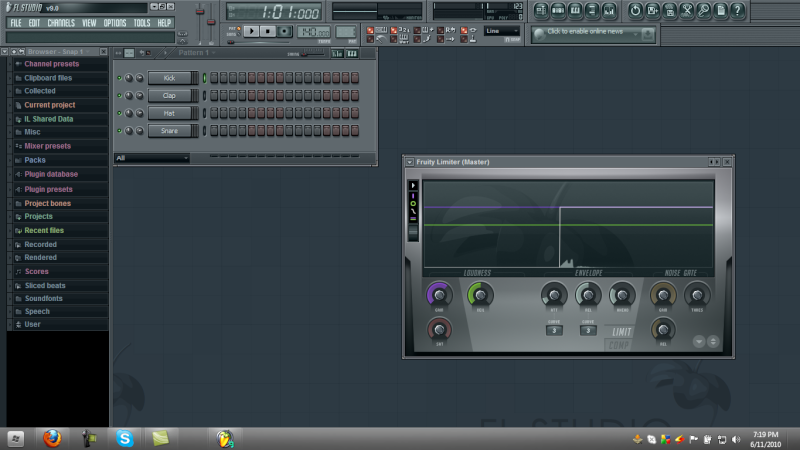Open Firefox from the taskbar
The height and width of the screenshot is (450, 800).
(52, 438)
